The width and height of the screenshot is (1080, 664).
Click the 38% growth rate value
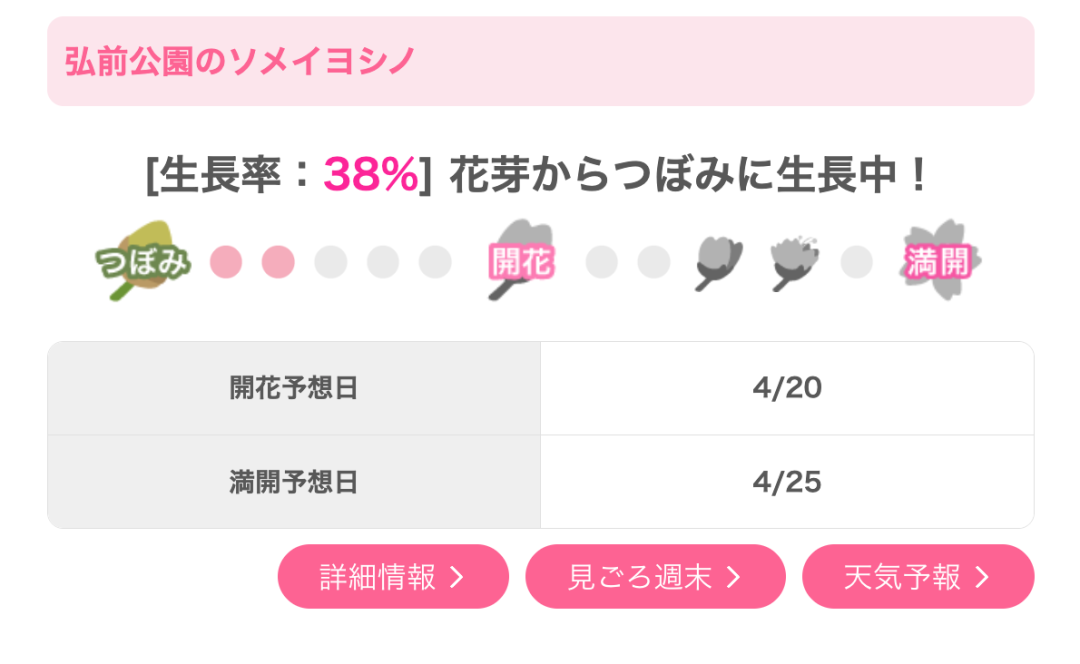coord(371,174)
